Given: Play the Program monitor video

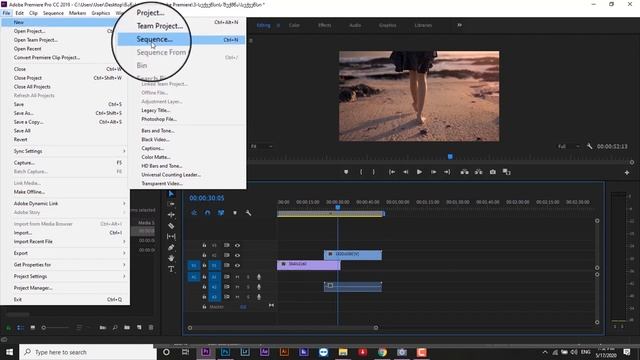Looking at the screenshot, I should [419, 172].
